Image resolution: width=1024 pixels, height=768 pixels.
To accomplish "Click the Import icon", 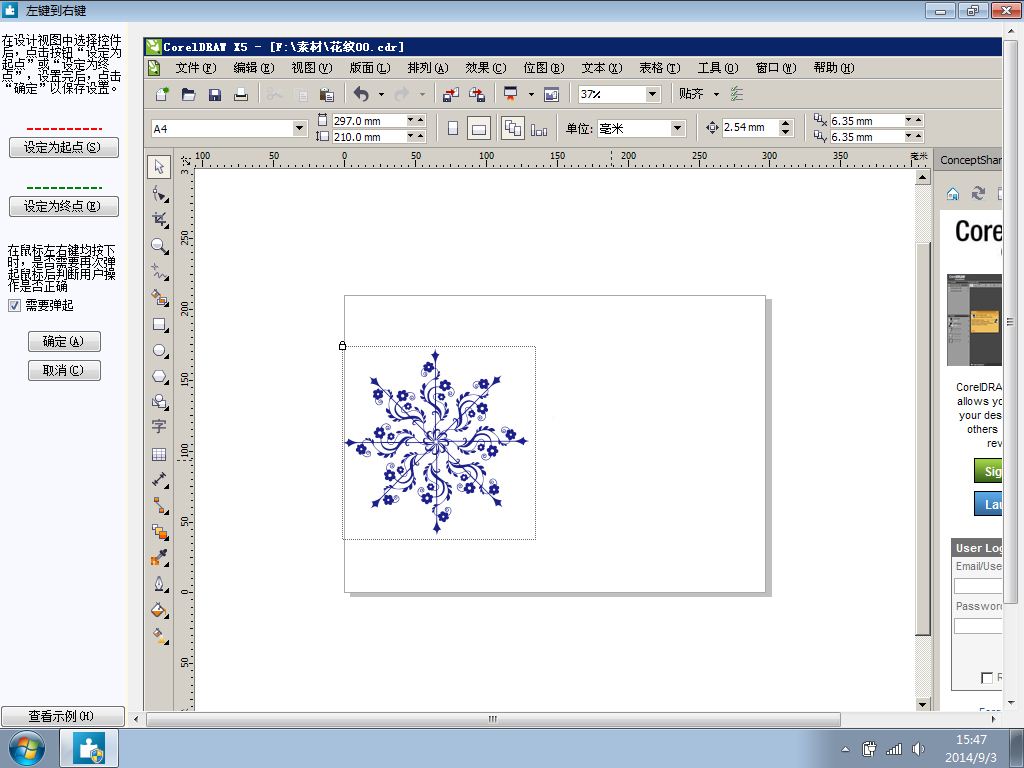I will tap(451, 94).
